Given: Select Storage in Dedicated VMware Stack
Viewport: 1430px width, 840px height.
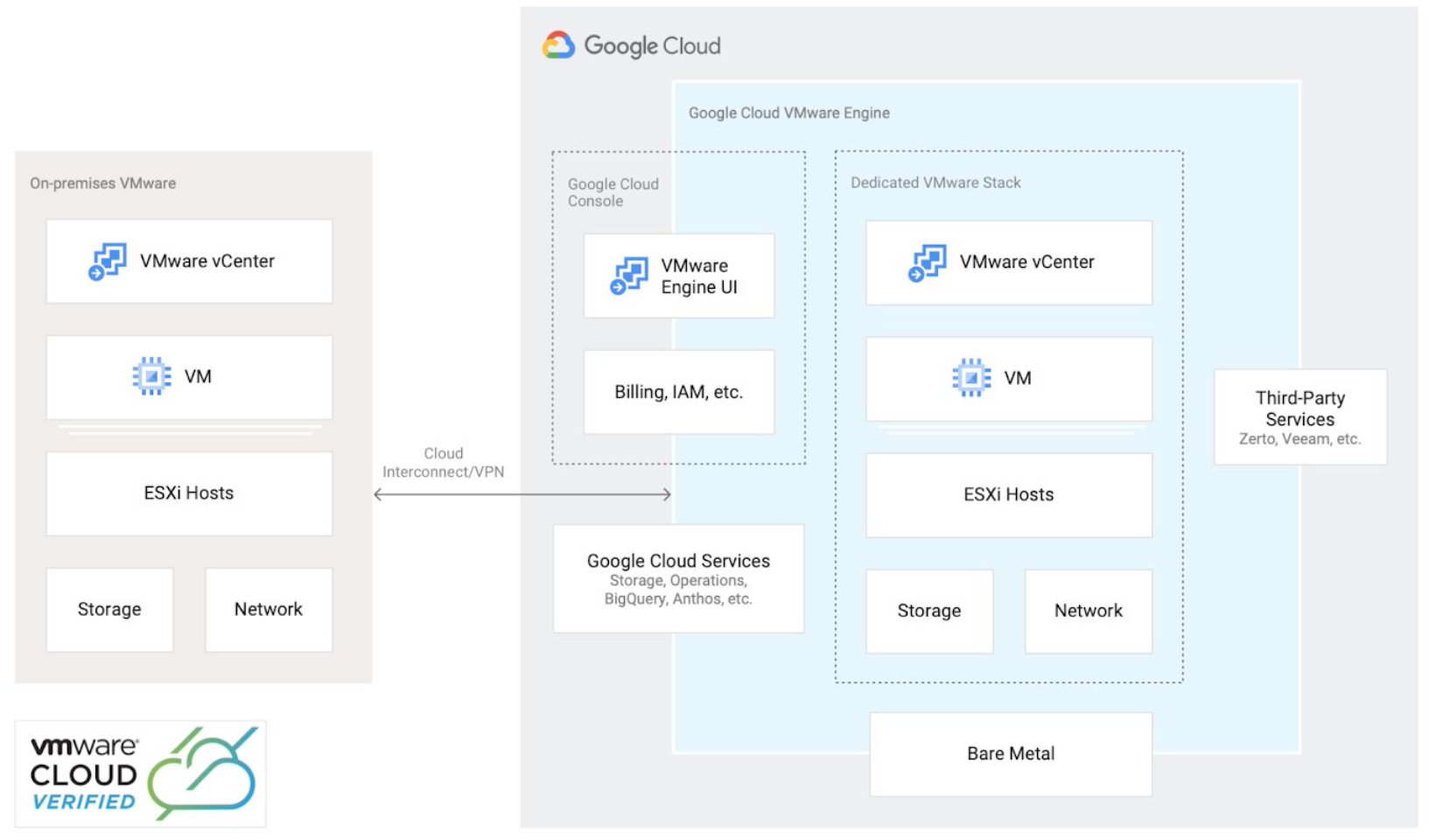Looking at the screenshot, I should pos(929,612).
